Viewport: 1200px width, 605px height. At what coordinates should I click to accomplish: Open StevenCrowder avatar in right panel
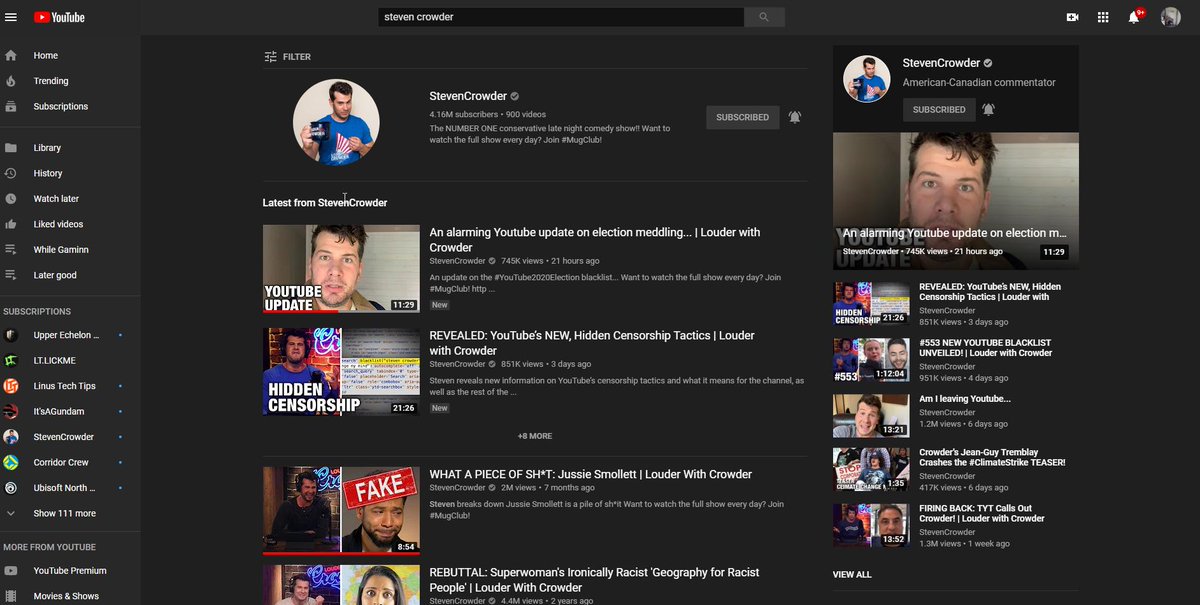(868, 79)
